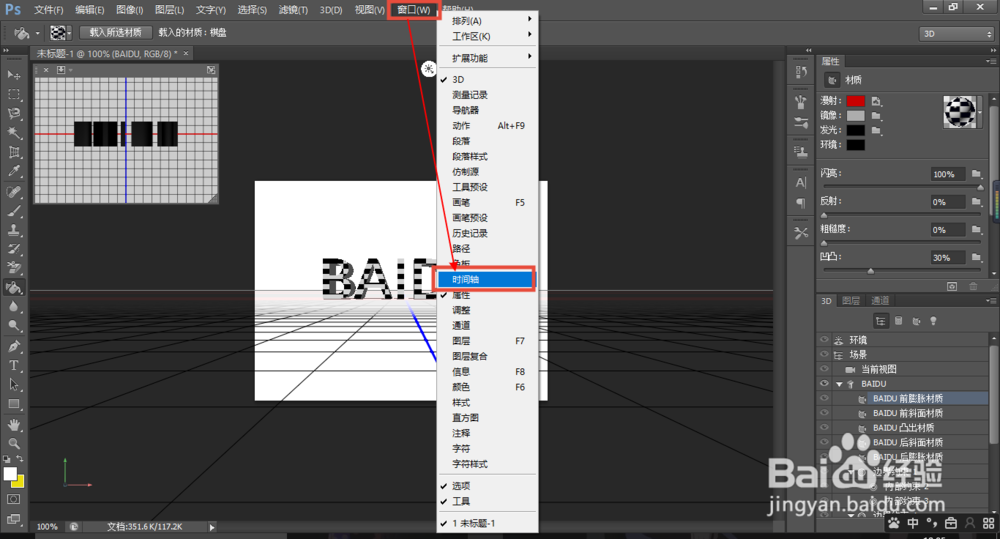The image size is (1000, 539).
Task: Open the Paragraph panel icon
Action: coord(801,203)
